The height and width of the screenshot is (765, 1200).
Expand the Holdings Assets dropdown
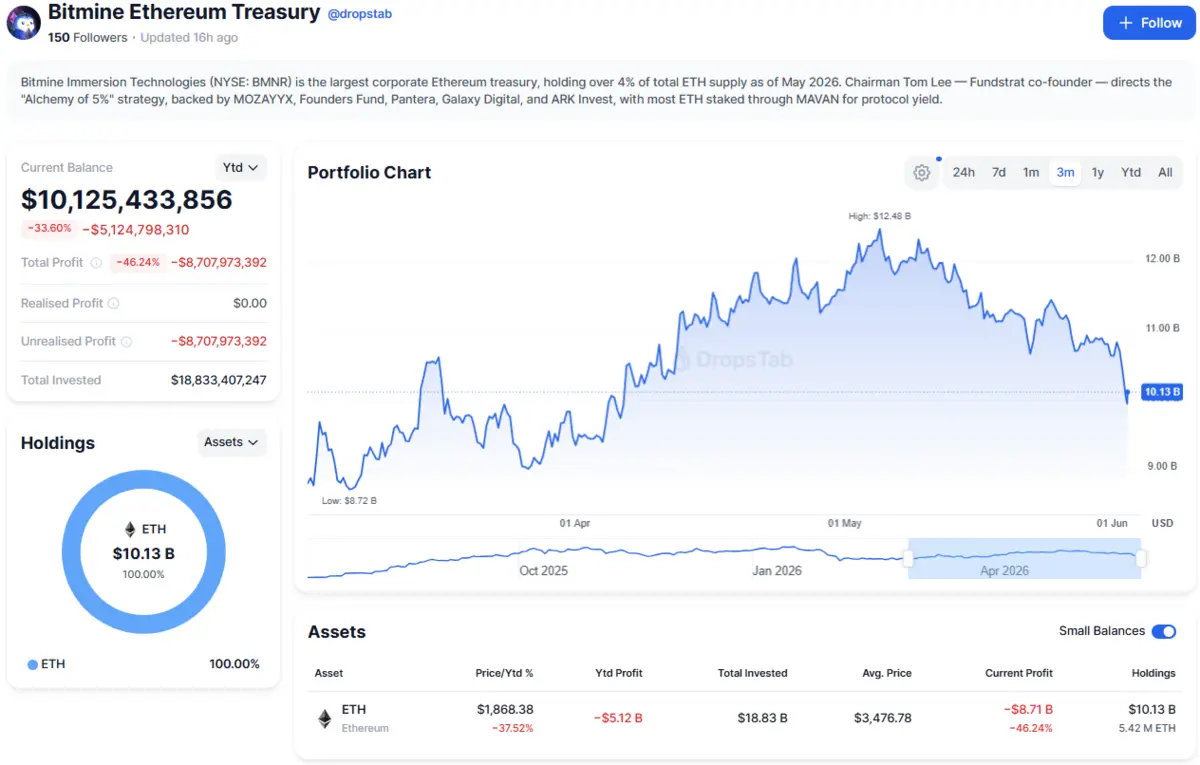point(232,442)
